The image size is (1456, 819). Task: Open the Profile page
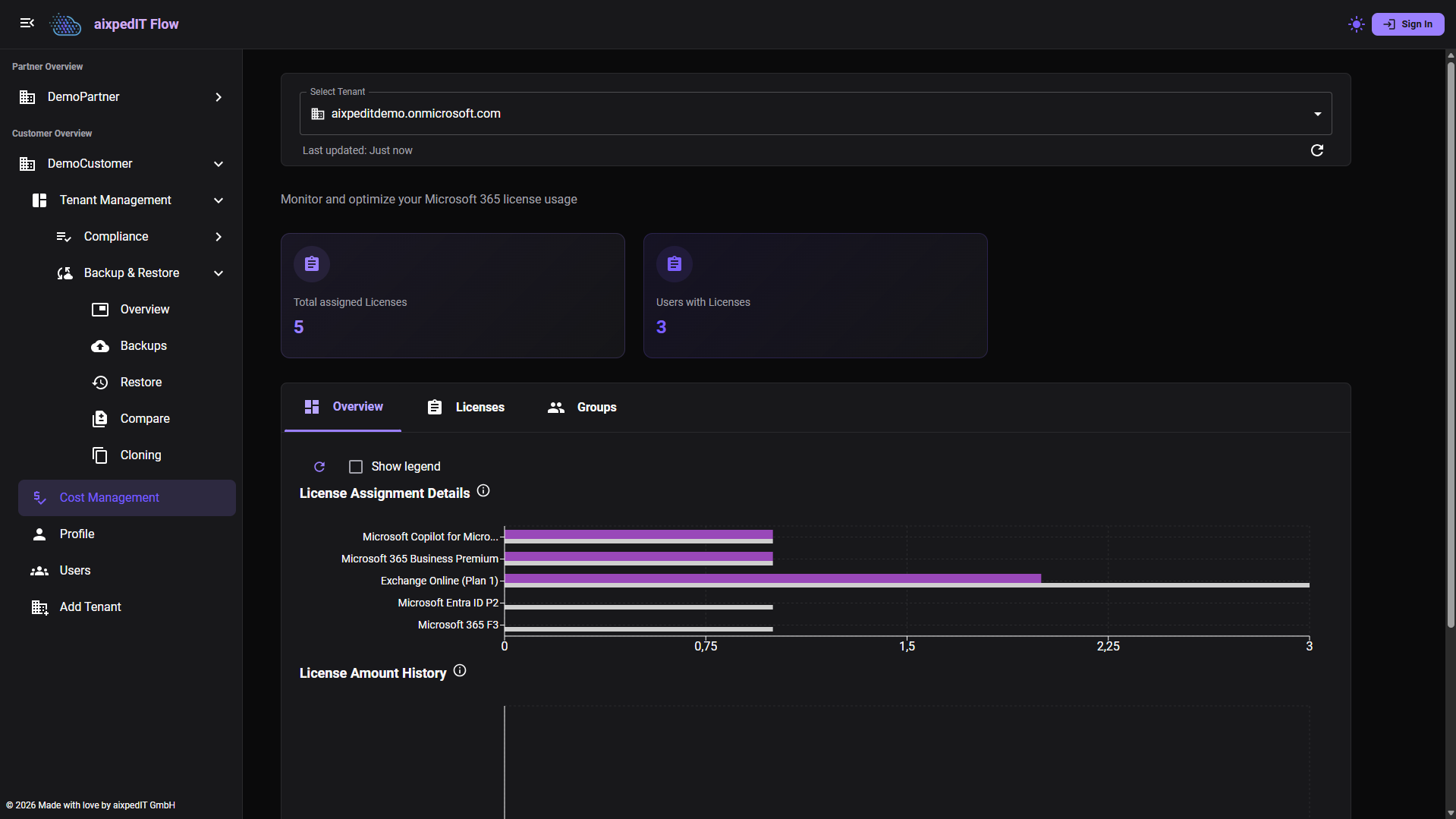127,534
